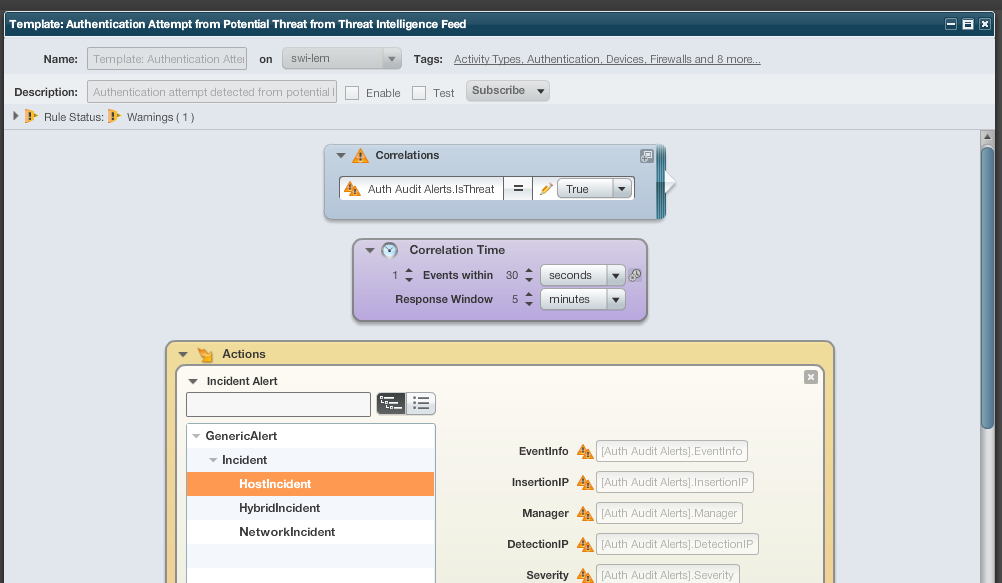Open the minutes unit dropdown
Screen dimensions: 1002x583
pyautogui.click(x=615, y=299)
